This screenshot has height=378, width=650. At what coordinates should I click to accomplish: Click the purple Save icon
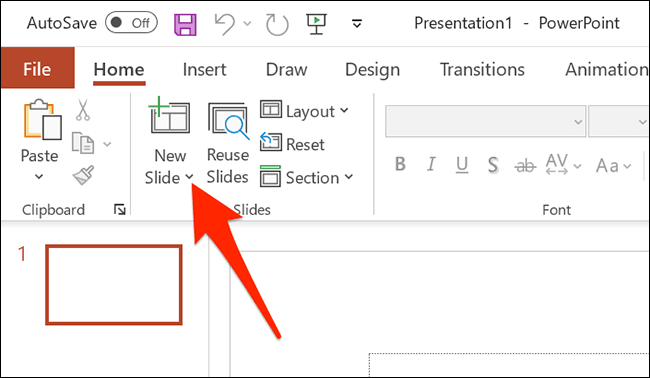coord(185,24)
